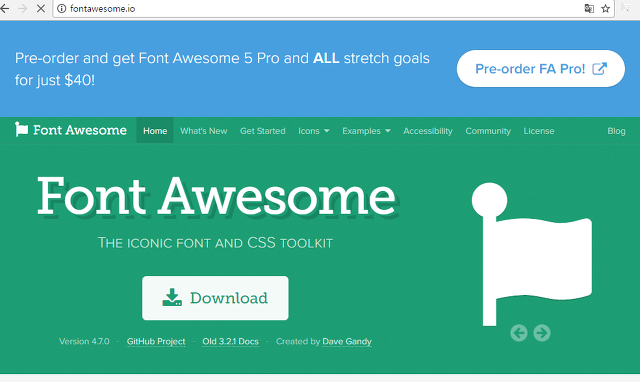Open the What's New page
Image resolution: width=640 pixels, height=382 pixels.
click(204, 131)
